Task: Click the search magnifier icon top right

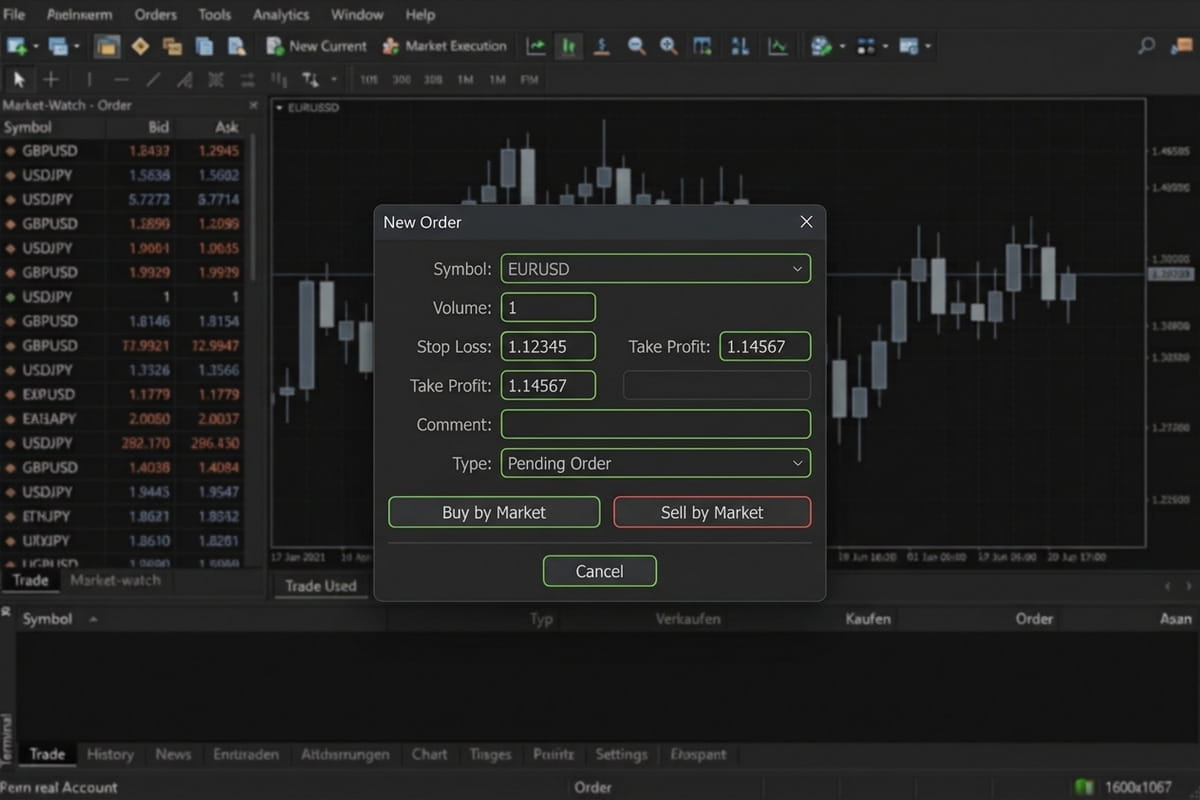Action: point(1147,46)
